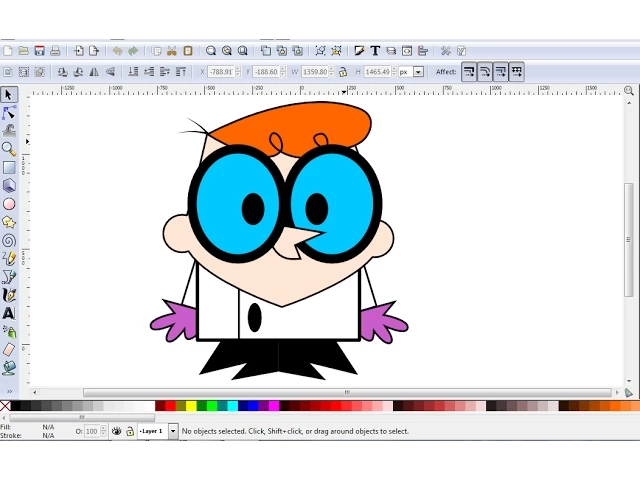The height and width of the screenshot is (480, 640).
Task: Click the Import icon
Action: (x=78, y=51)
